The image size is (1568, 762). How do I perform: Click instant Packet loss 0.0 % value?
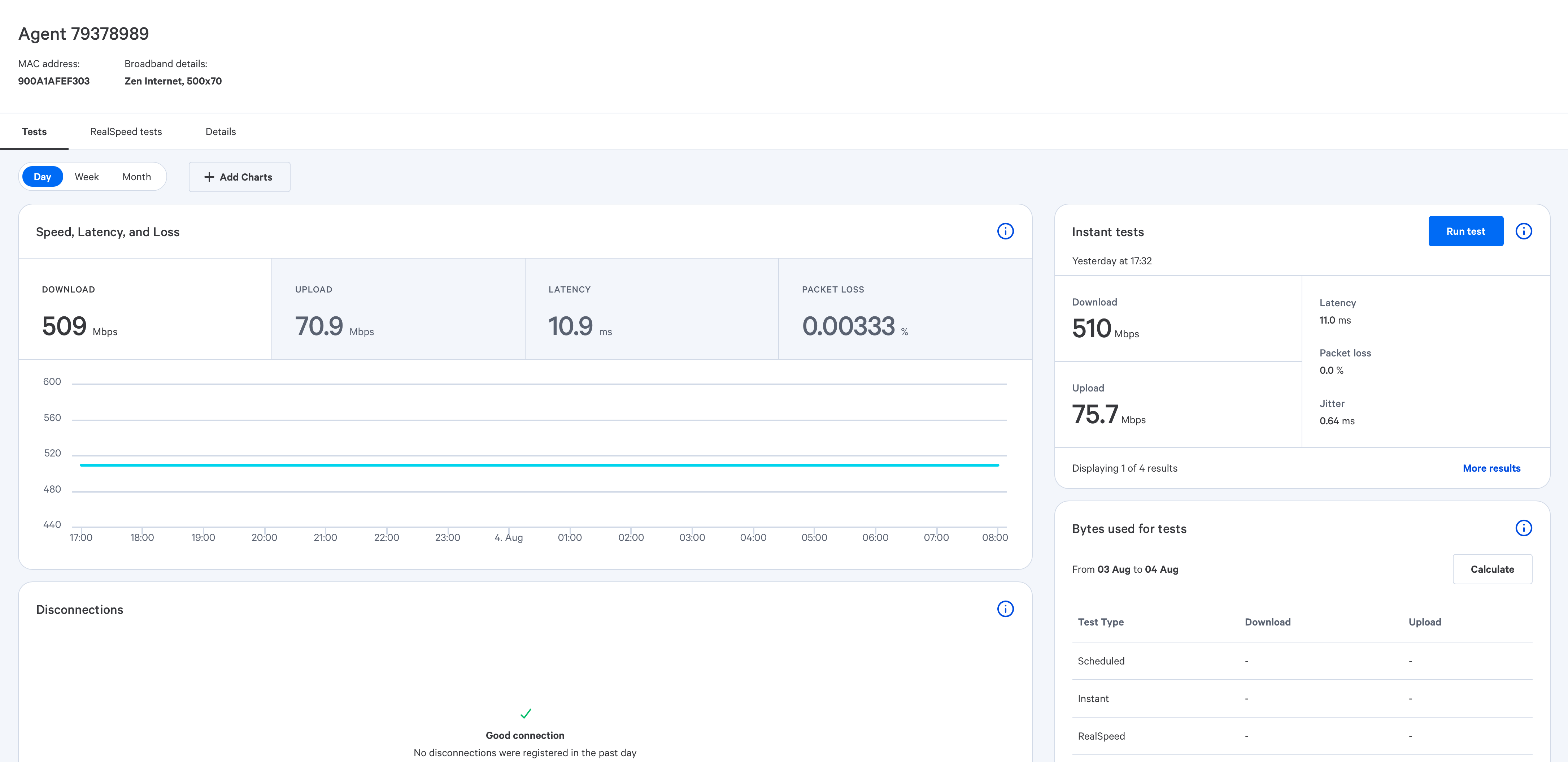click(1330, 371)
